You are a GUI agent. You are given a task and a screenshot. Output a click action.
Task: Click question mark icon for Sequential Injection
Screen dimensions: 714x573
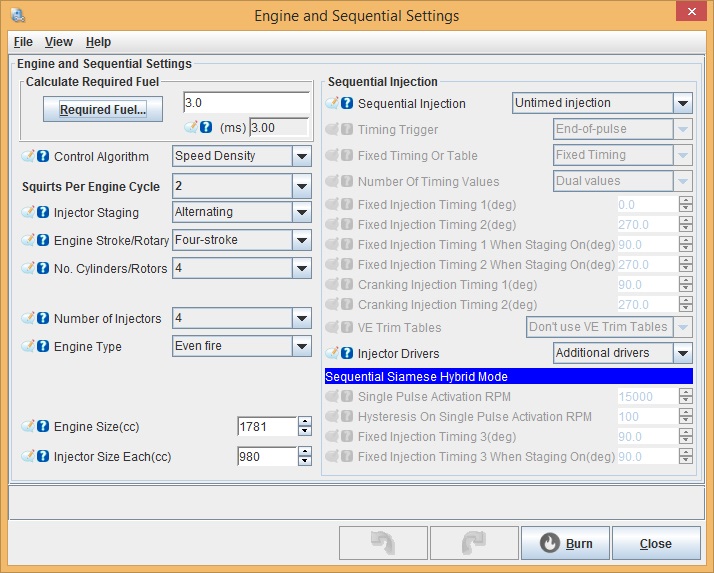click(x=347, y=103)
